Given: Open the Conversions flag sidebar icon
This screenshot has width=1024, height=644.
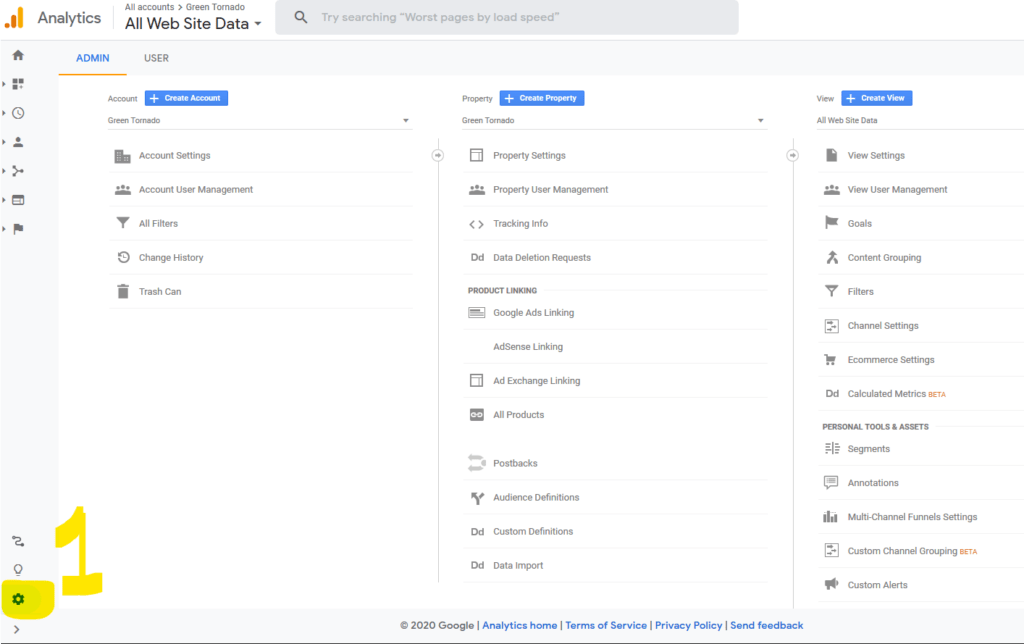Looking at the screenshot, I should 18,229.
